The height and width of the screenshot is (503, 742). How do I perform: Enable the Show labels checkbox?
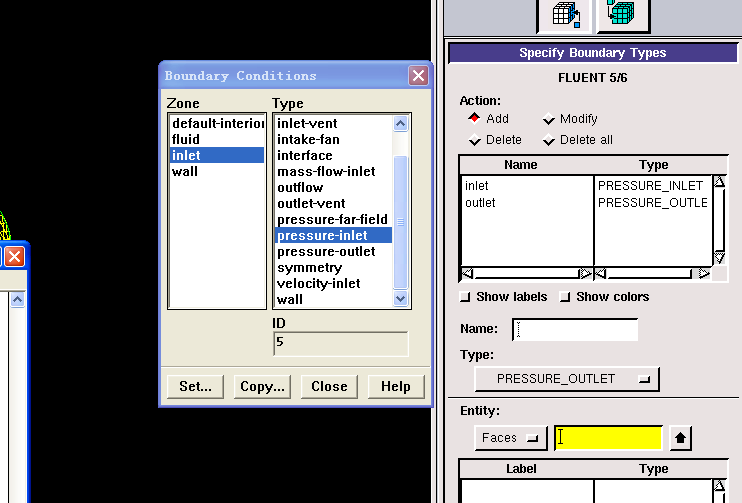(465, 297)
